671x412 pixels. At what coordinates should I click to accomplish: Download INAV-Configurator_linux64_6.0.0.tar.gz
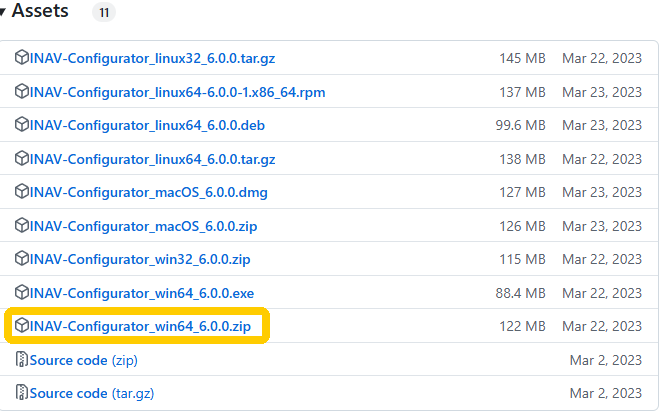click(152, 159)
